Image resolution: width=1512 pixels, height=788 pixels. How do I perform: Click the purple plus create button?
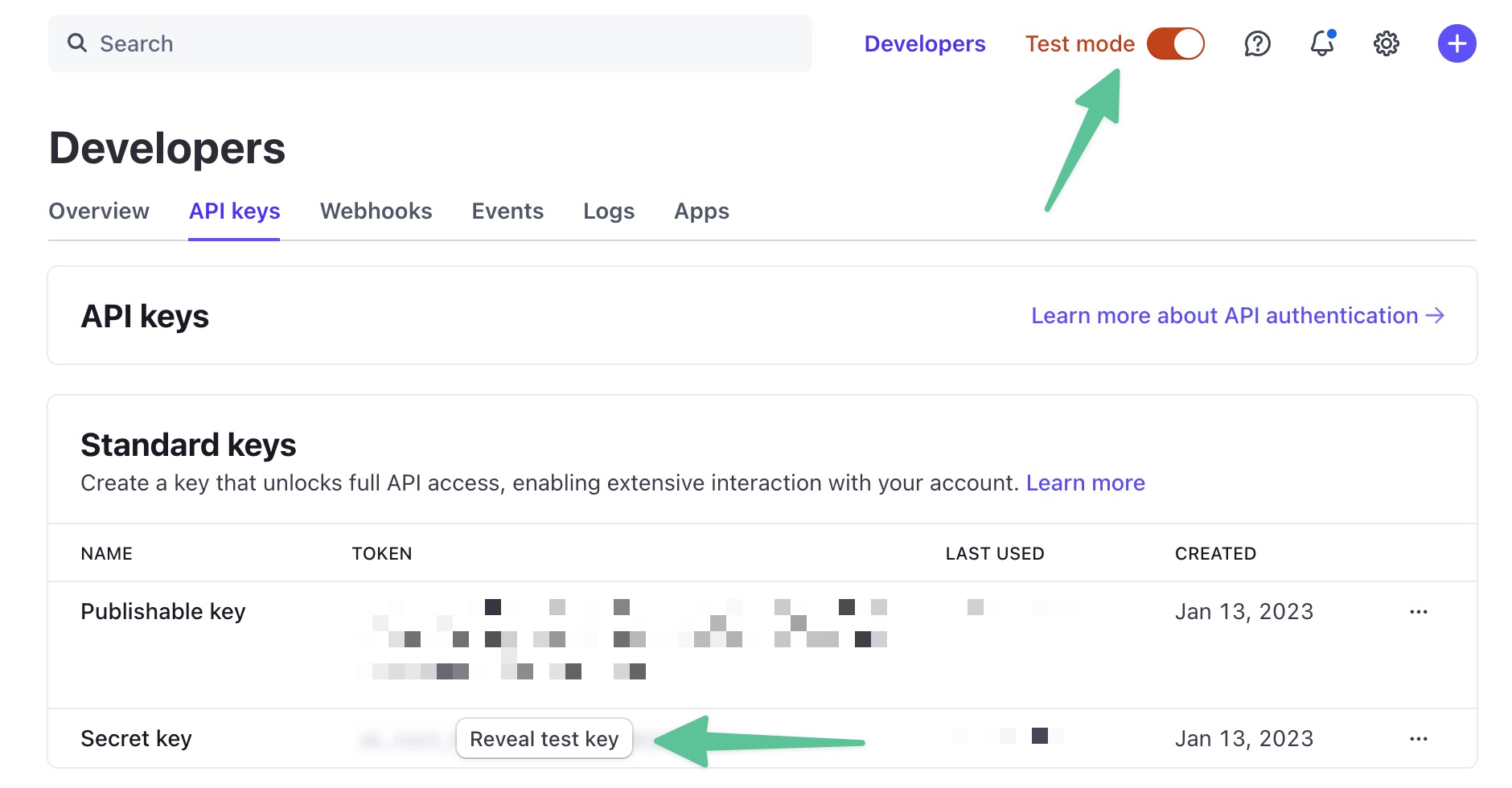1457,43
